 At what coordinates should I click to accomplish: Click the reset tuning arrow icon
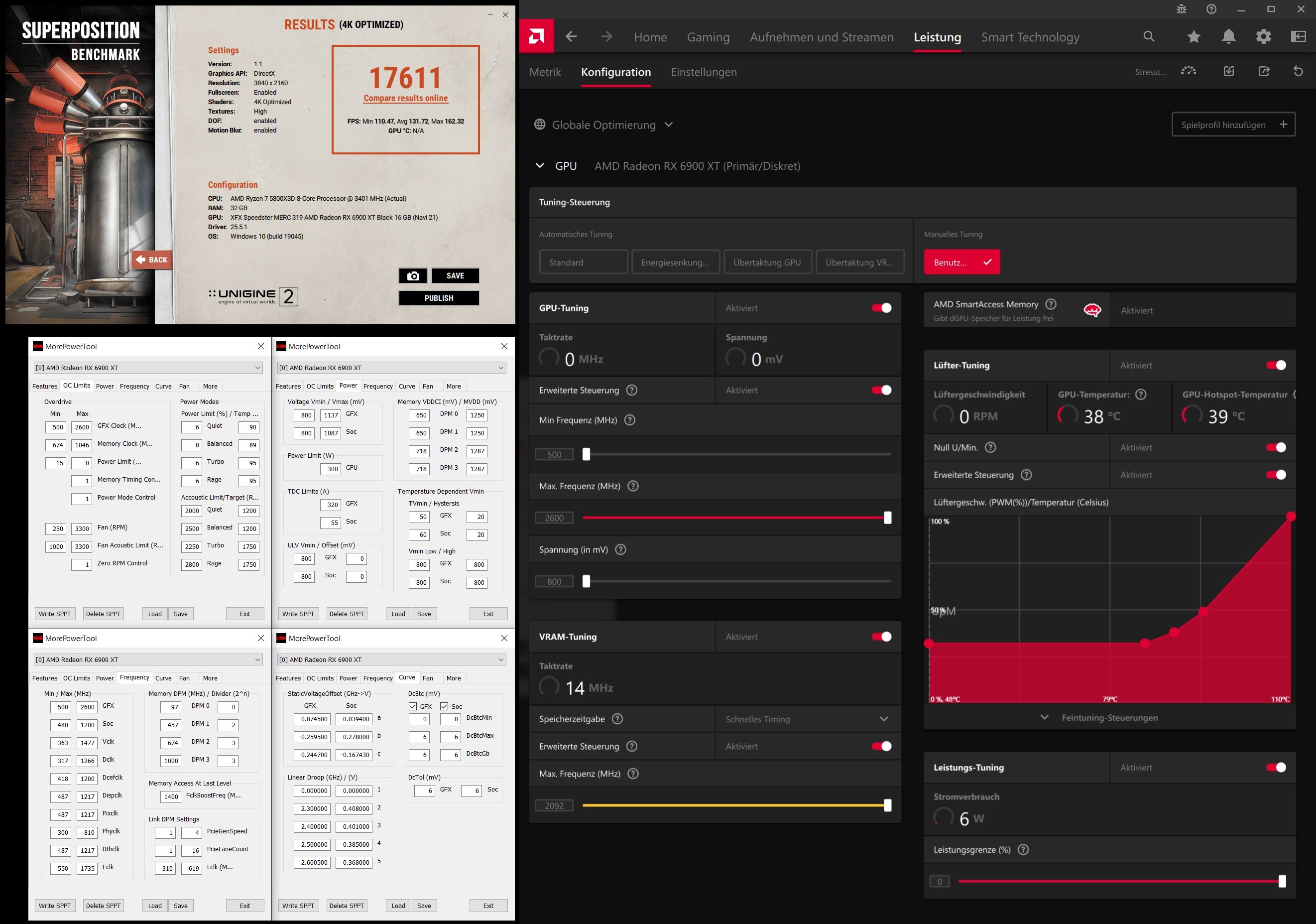click(x=1298, y=72)
